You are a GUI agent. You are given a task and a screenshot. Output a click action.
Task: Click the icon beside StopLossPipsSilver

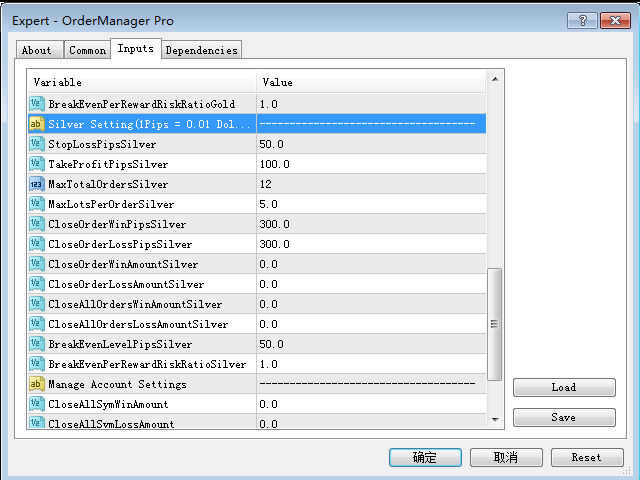pos(36,144)
